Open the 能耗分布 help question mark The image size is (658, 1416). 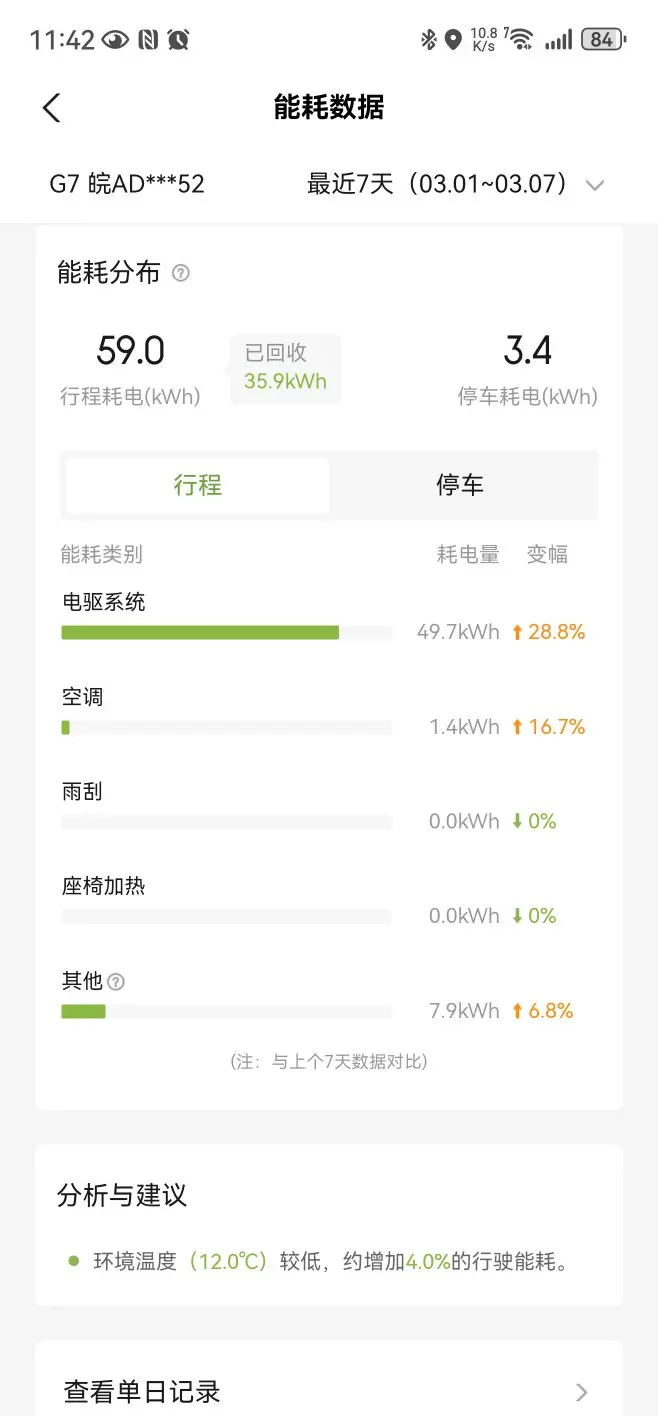(x=181, y=273)
